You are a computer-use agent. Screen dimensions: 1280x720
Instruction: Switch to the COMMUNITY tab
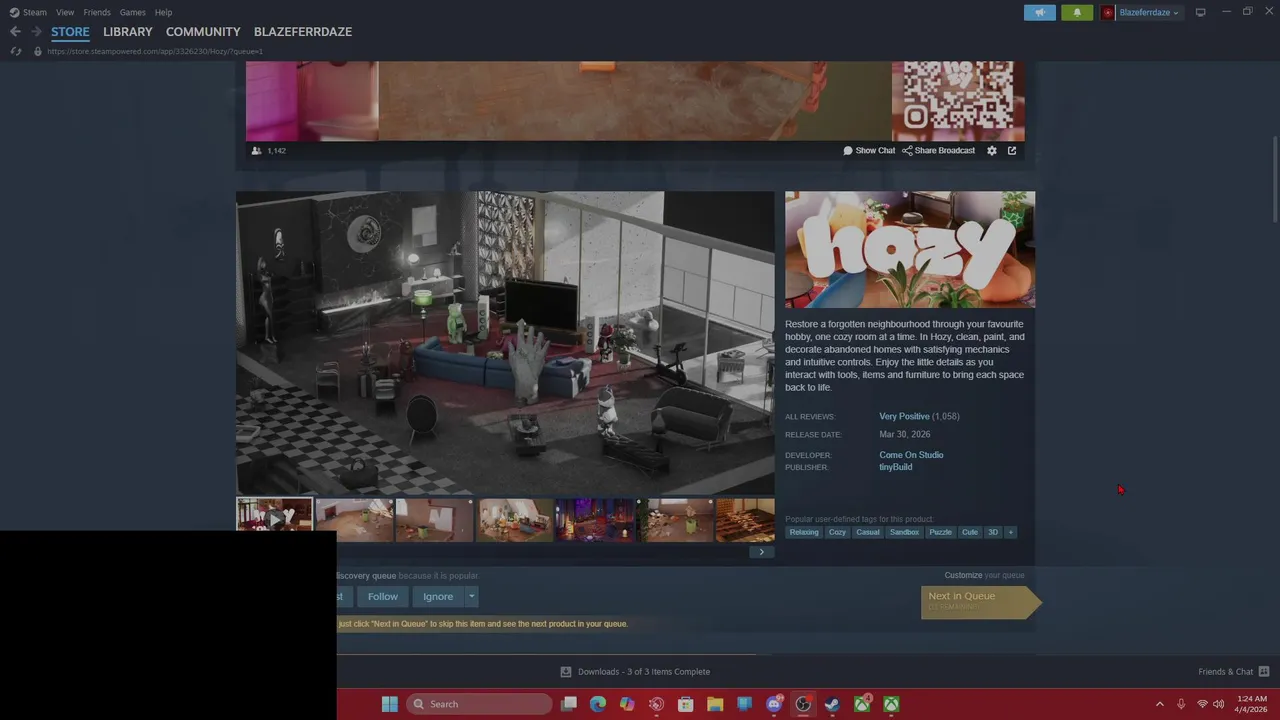click(x=203, y=32)
